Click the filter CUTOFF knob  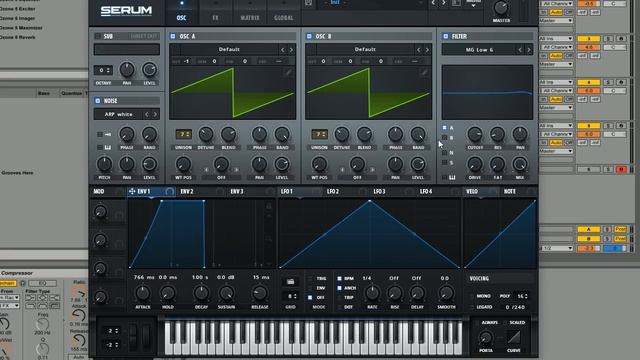click(475, 134)
